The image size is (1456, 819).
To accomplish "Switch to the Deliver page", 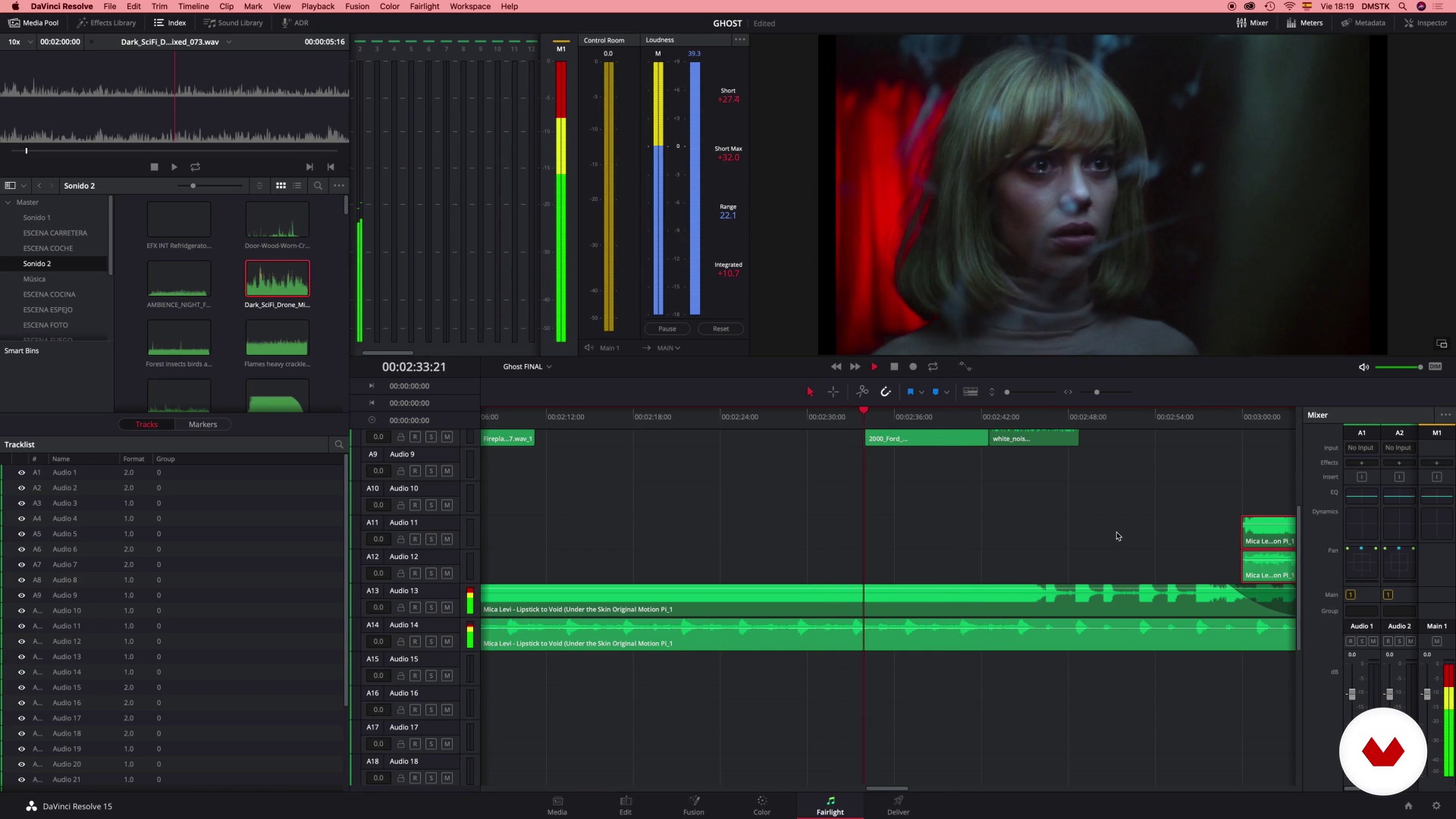I will [x=898, y=805].
